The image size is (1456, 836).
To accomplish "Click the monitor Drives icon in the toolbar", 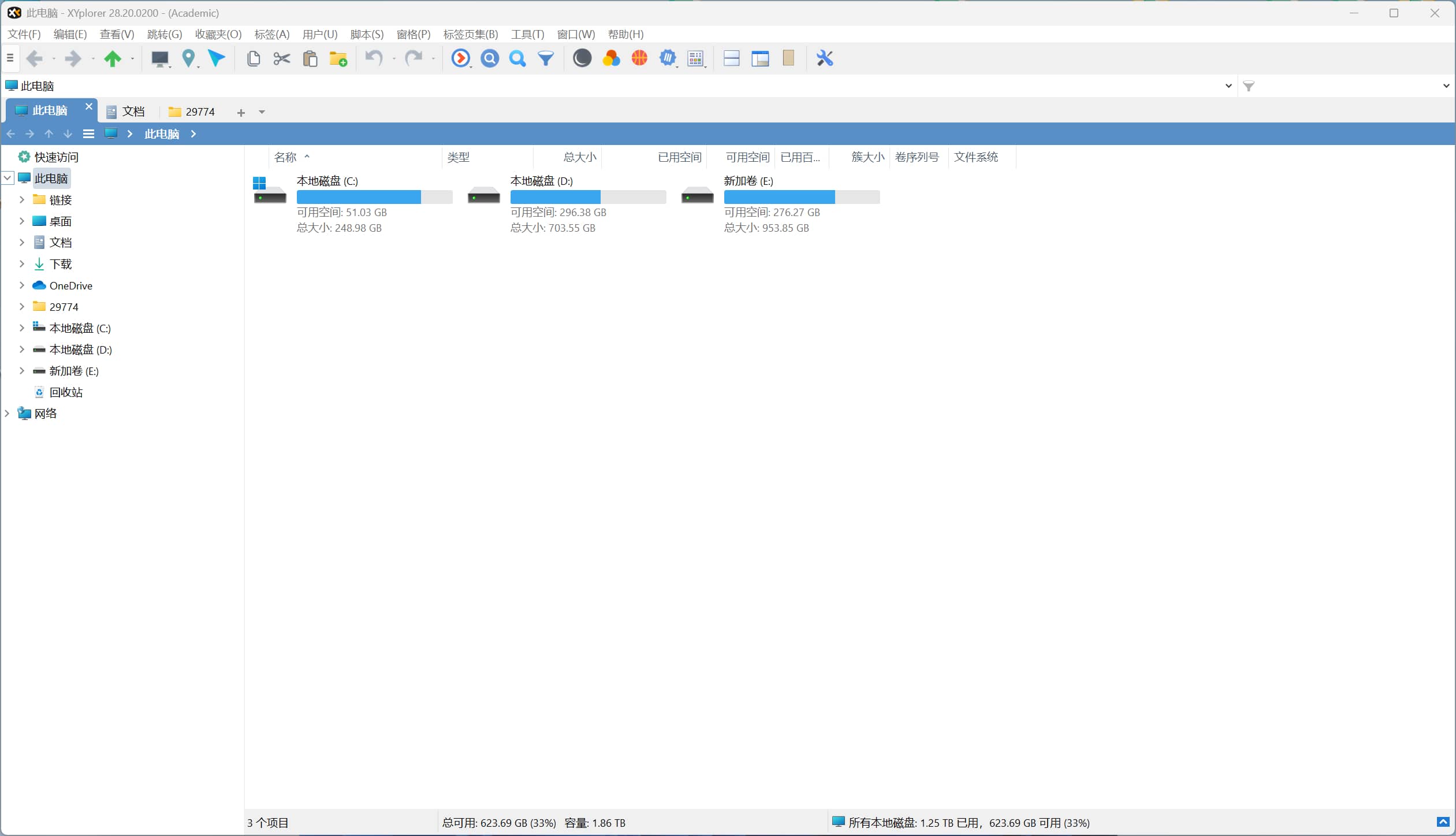I will click(159, 58).
